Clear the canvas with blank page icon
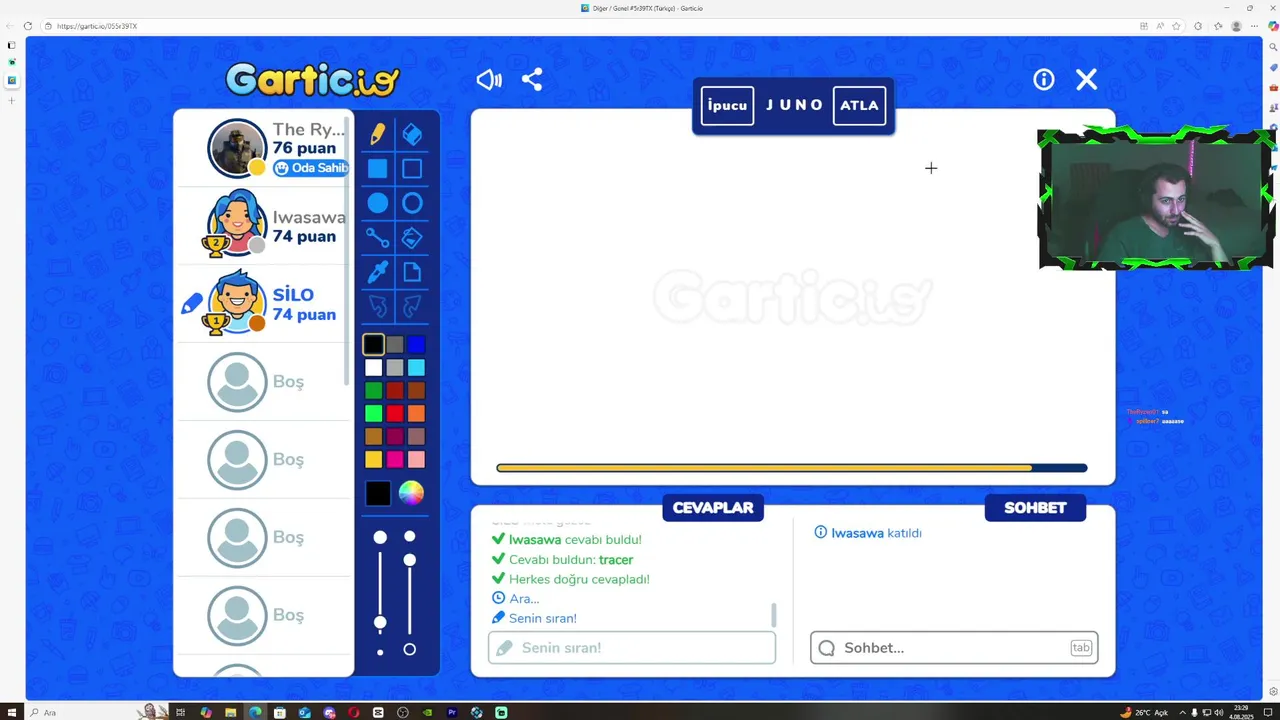This screenshot has width=1280, height=720. coord(412,272)
